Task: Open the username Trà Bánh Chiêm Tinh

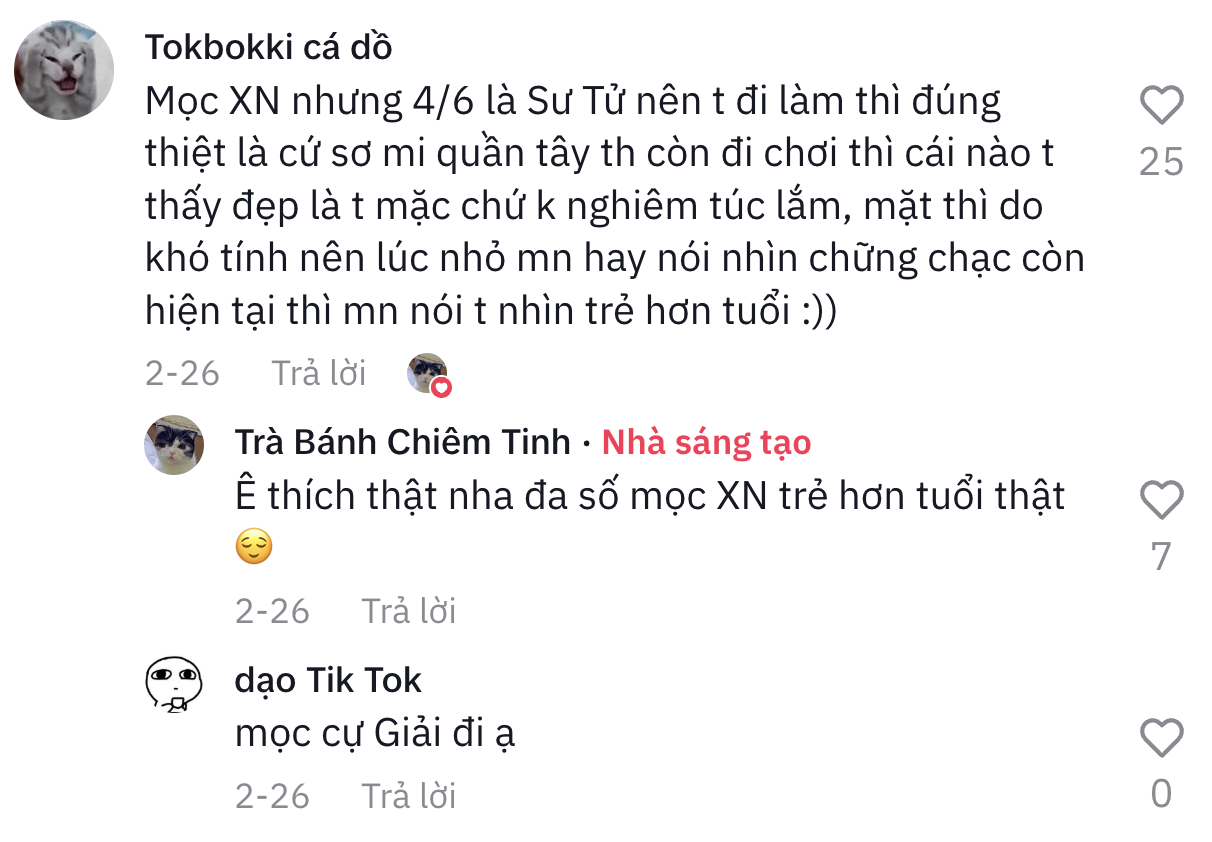Action: (x=402, y=442)
